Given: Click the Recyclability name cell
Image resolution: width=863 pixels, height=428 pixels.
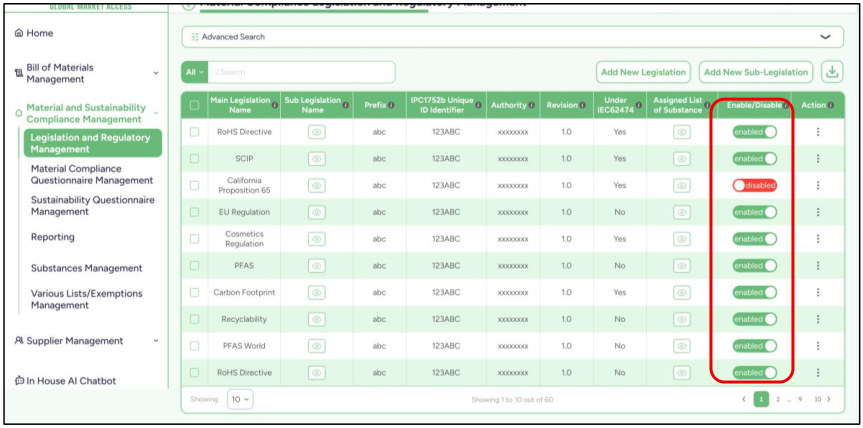Looking at the screenshot, I should pos(244,319).
